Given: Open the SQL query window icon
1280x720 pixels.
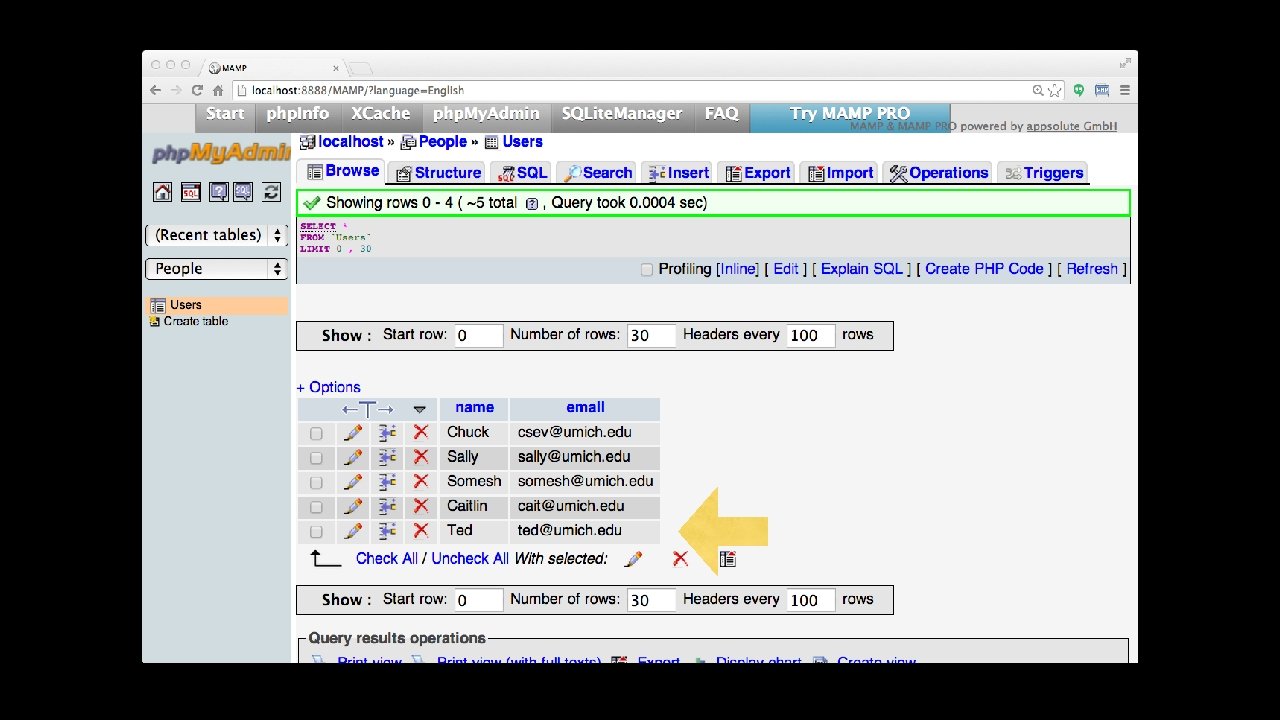Looking at the screenshot, I should [191, 192].
